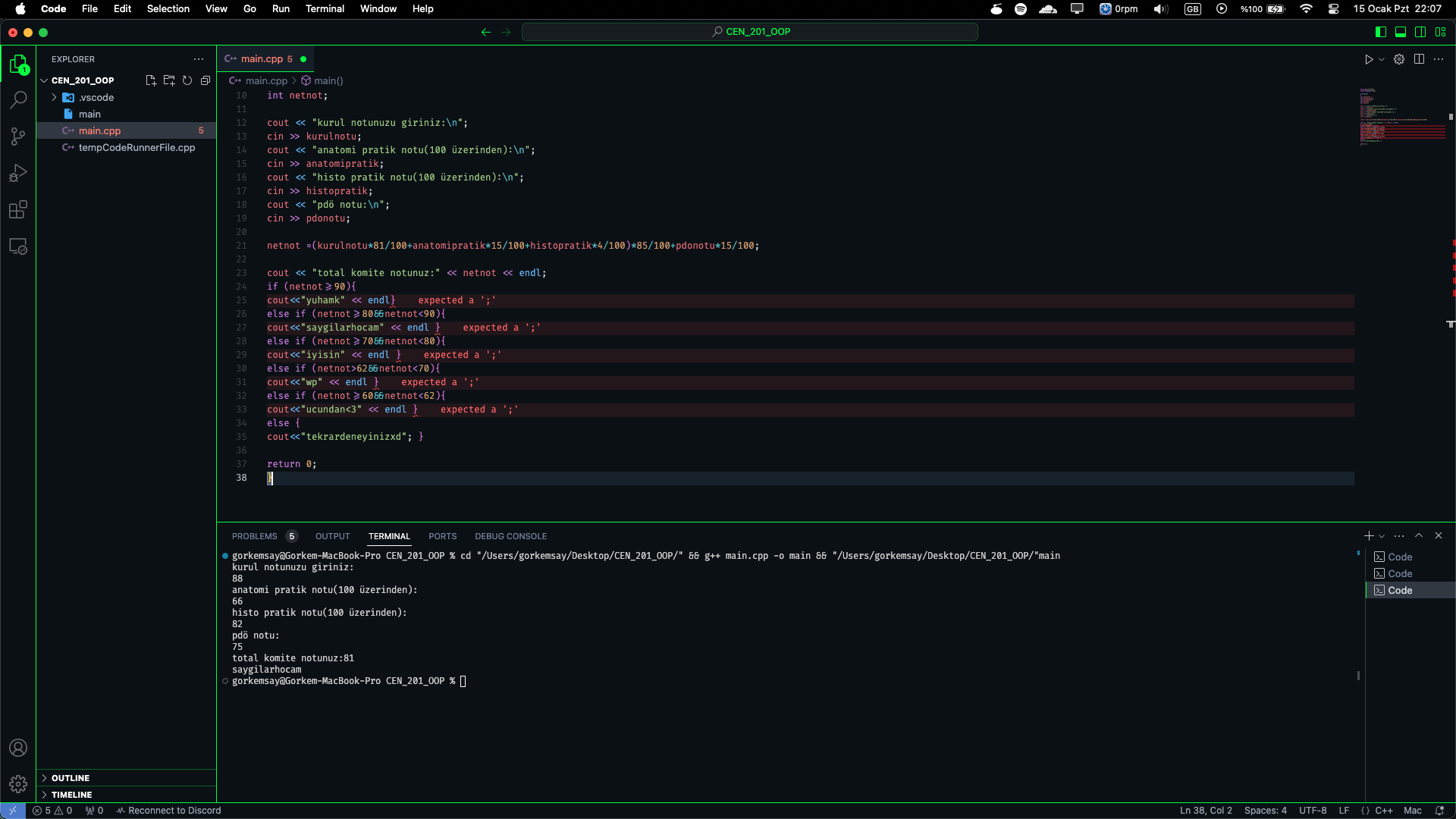Expand the OUTLINE section
Screen dimensions: 1456x819
pyautogui.click(x=71, y=778)
